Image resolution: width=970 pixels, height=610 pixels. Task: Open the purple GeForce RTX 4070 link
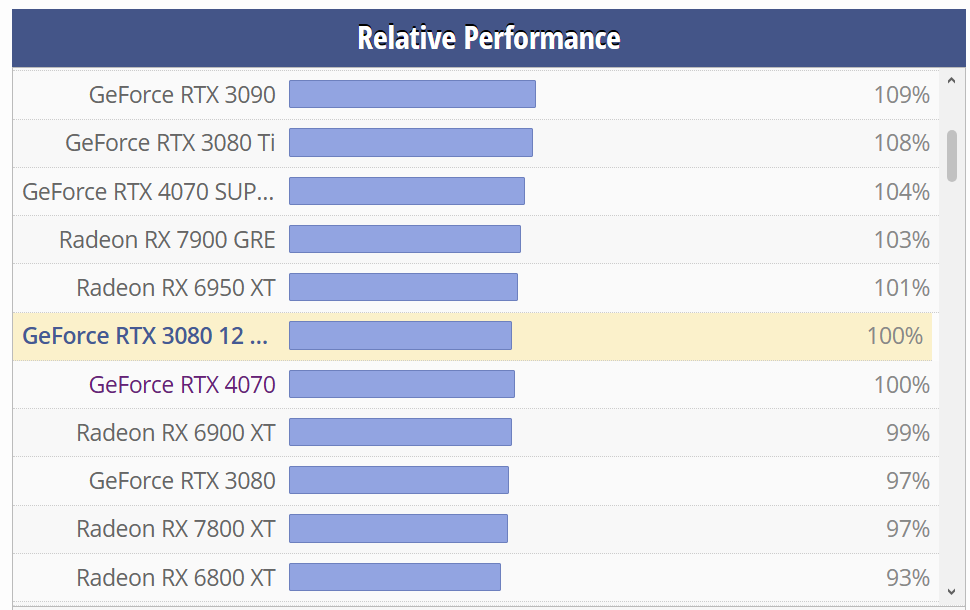182,384
